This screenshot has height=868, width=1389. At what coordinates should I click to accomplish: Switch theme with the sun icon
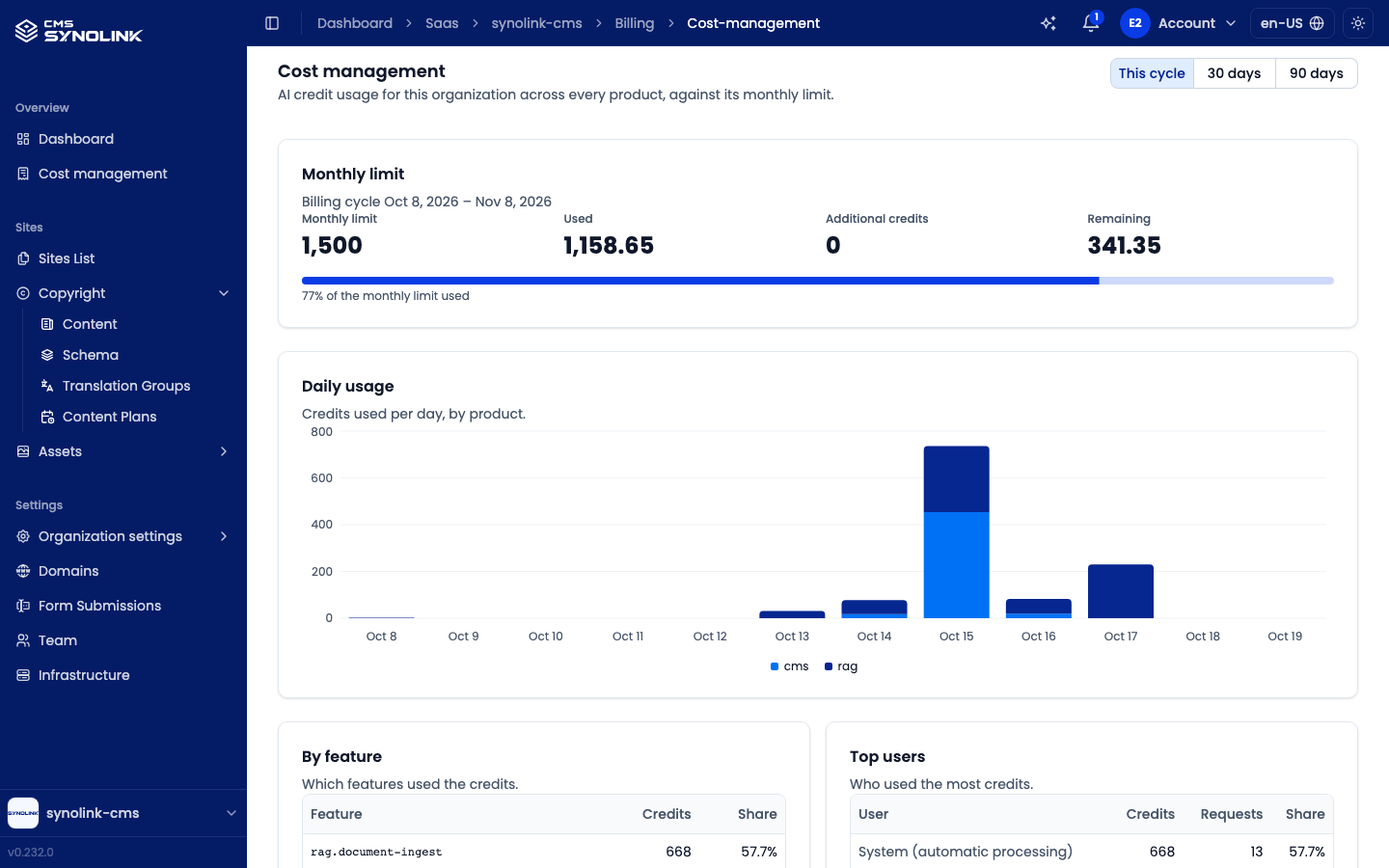pos(1358,23)
